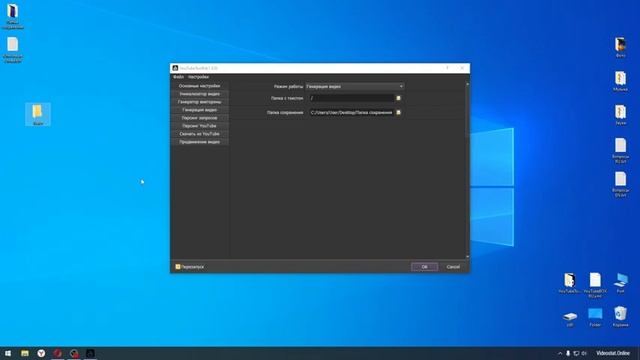The image size is (640, 360).
Task: Open File Explorer from the taskbar
Action: tap(25, 353)
